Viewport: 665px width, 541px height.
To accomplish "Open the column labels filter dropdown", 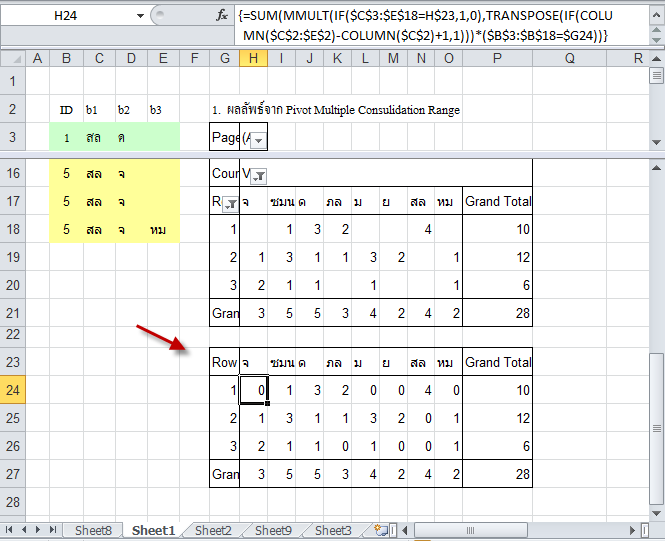I will point(258,175).
